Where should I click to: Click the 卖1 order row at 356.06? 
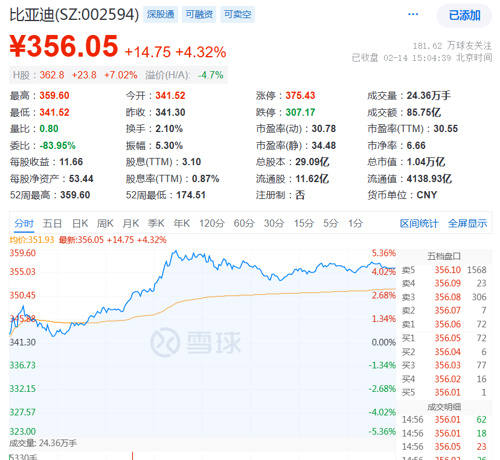[444, 324]
